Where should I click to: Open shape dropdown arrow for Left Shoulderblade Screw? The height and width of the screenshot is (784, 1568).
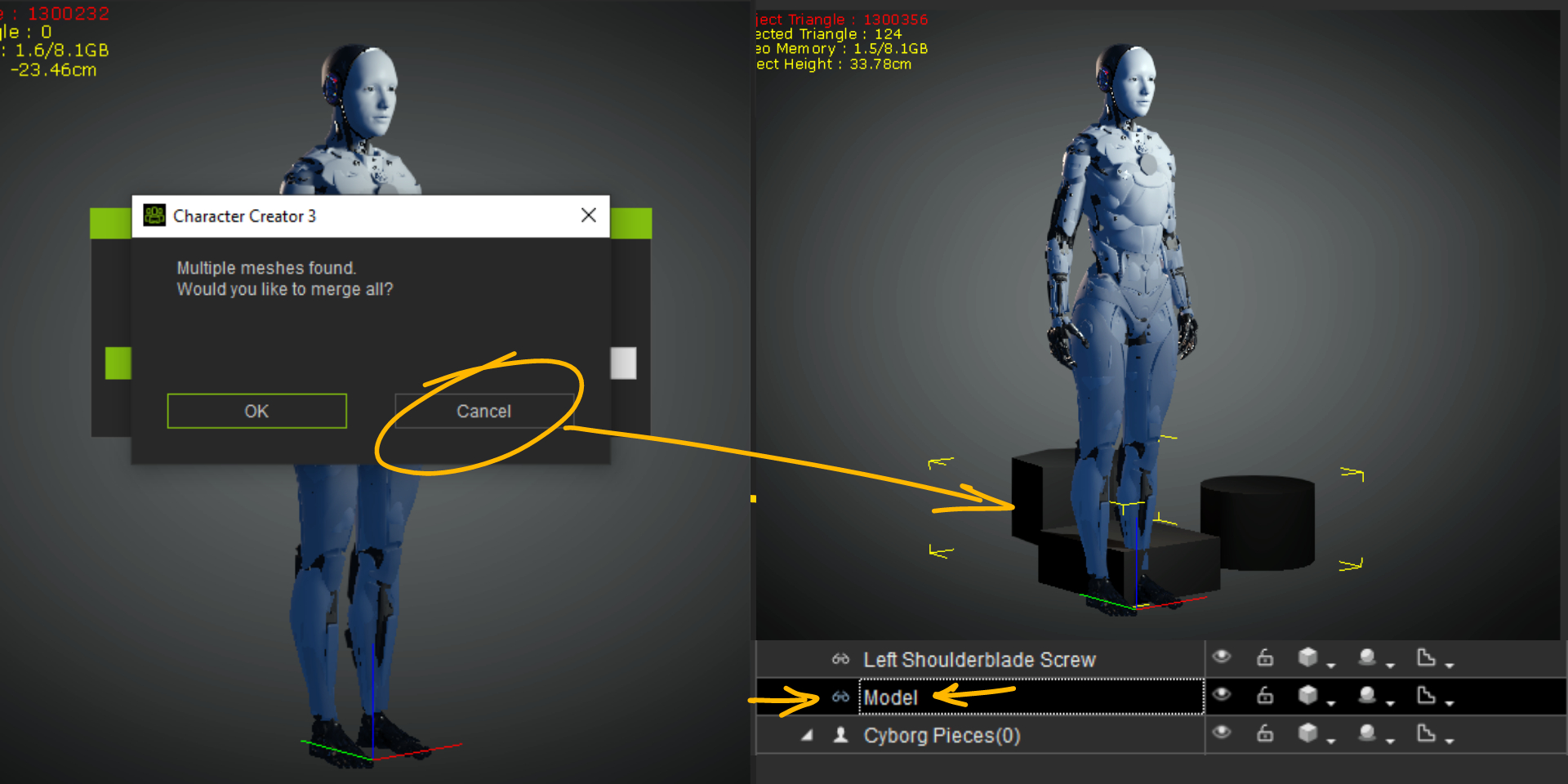point(1449,666)
